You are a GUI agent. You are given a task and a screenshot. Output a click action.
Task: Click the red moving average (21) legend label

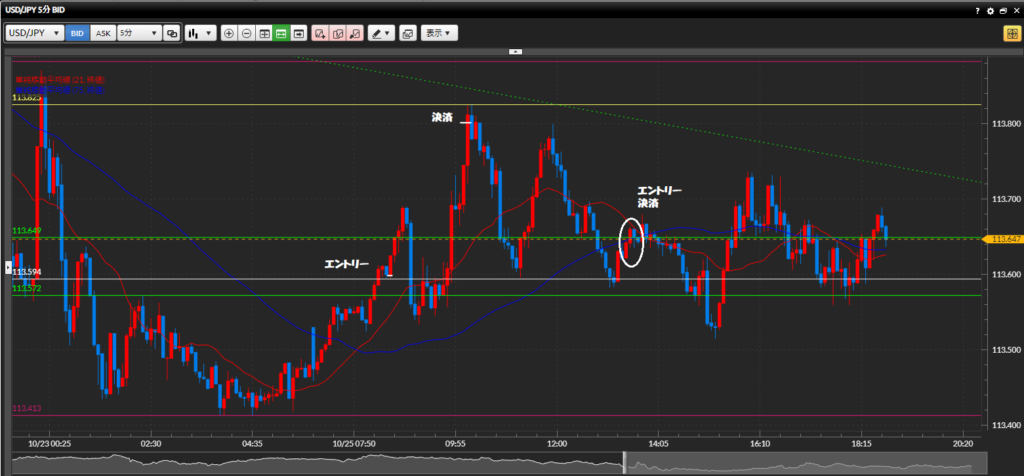(59, 80)
